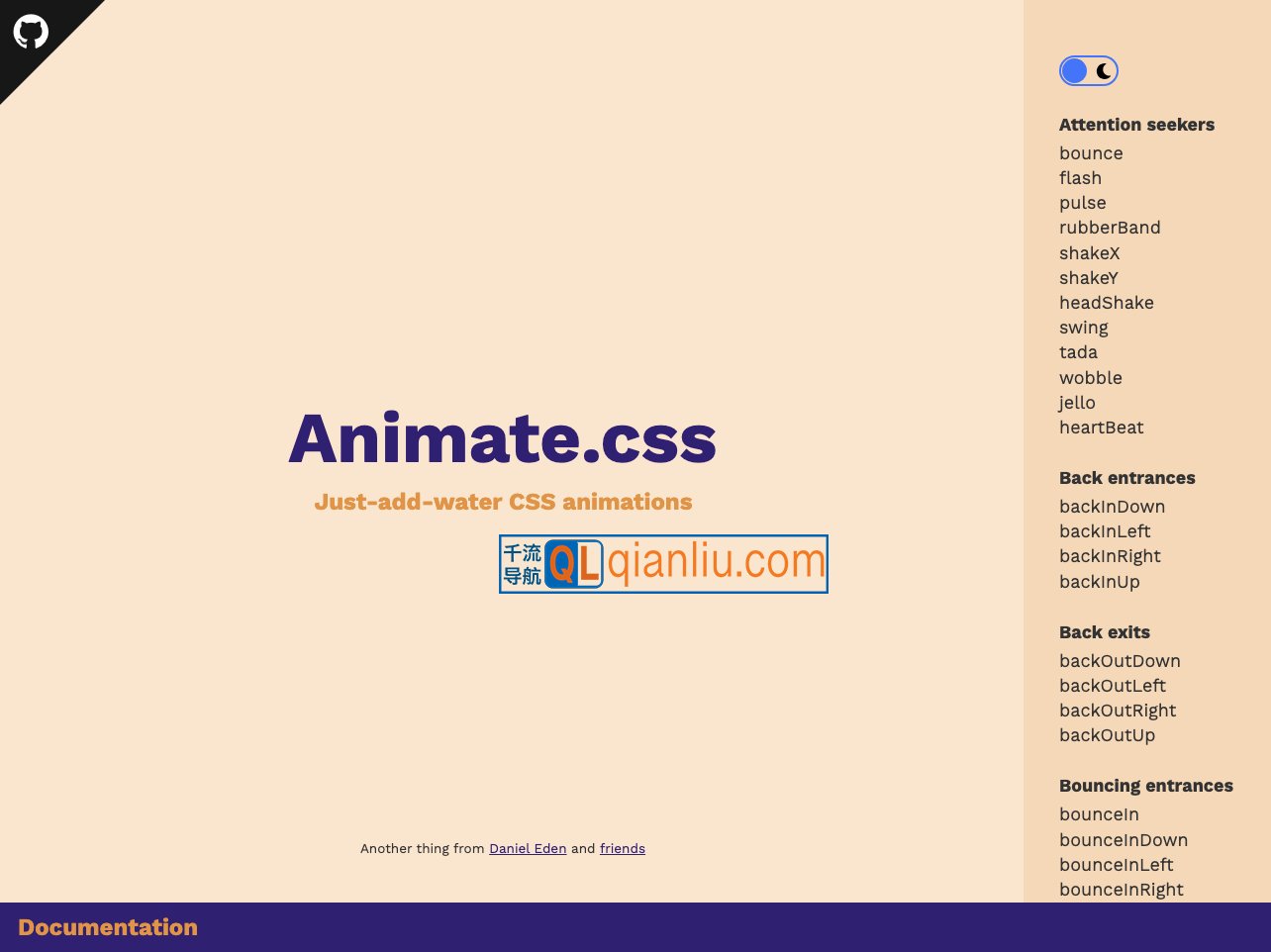
Task: Play the shakeX animation
Action: click(1089, 253)
